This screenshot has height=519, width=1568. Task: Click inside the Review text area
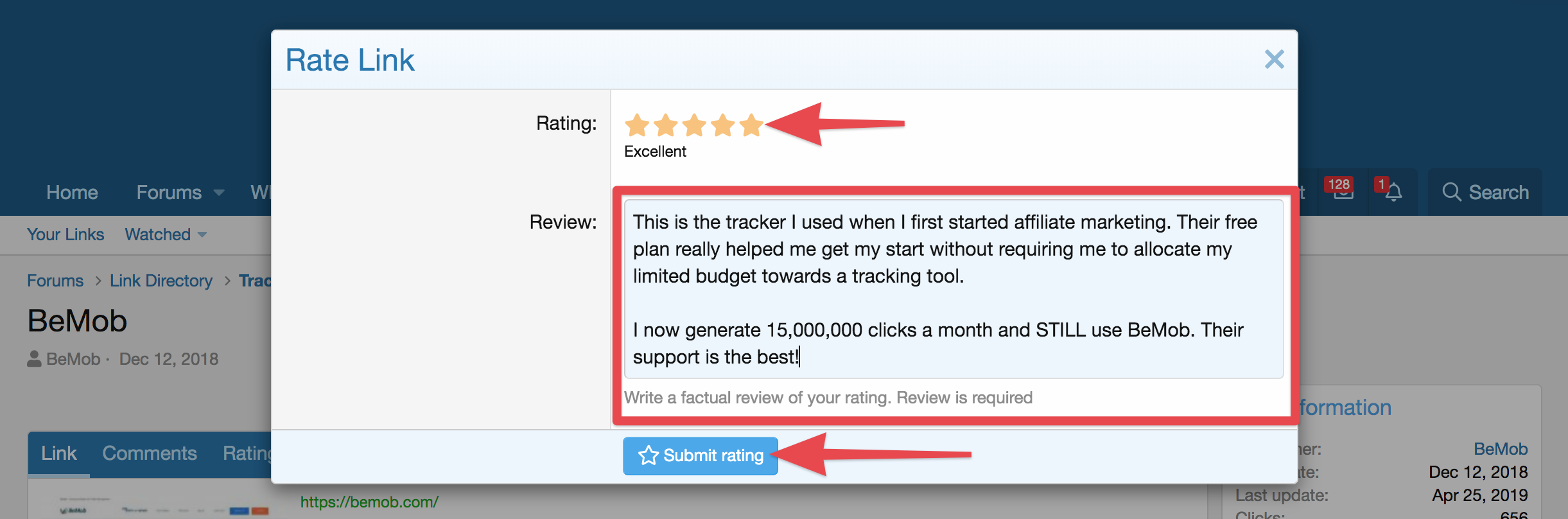tap(954, 289)
